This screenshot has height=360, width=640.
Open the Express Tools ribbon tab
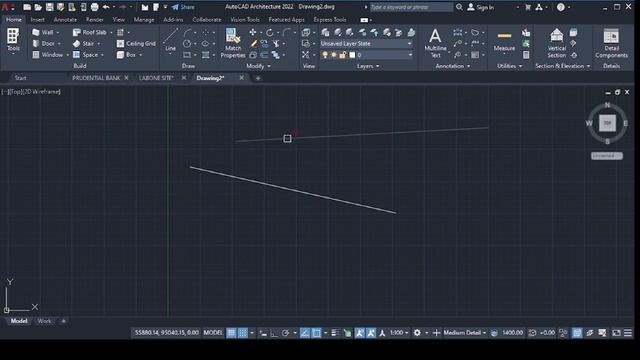pyautogui.click(x=330, y=20)
